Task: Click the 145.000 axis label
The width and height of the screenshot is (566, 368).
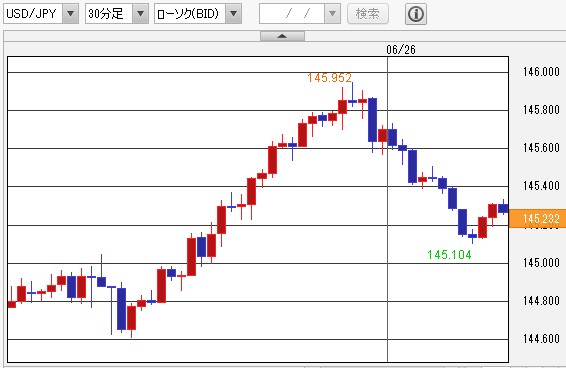Action: (x=541, y=262)
